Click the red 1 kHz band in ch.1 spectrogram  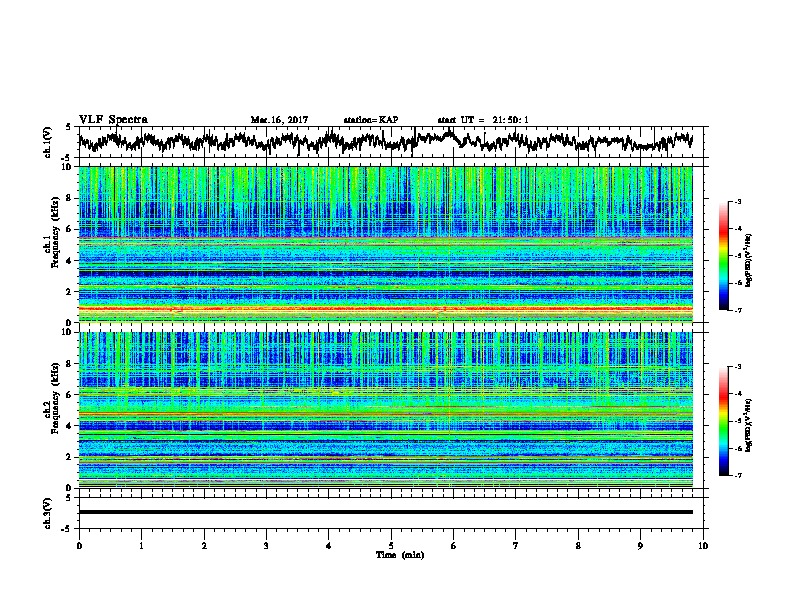[386, 308]
